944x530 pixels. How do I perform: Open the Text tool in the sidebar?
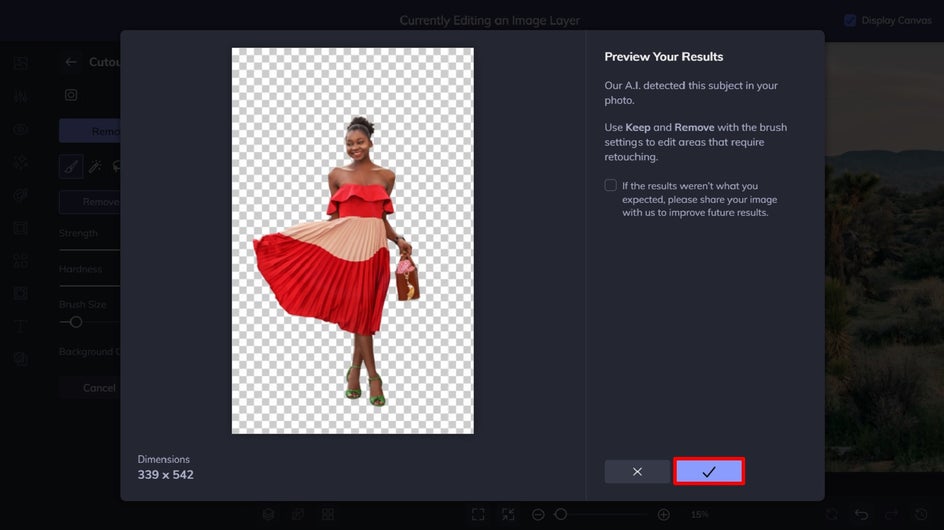[20, 326]
